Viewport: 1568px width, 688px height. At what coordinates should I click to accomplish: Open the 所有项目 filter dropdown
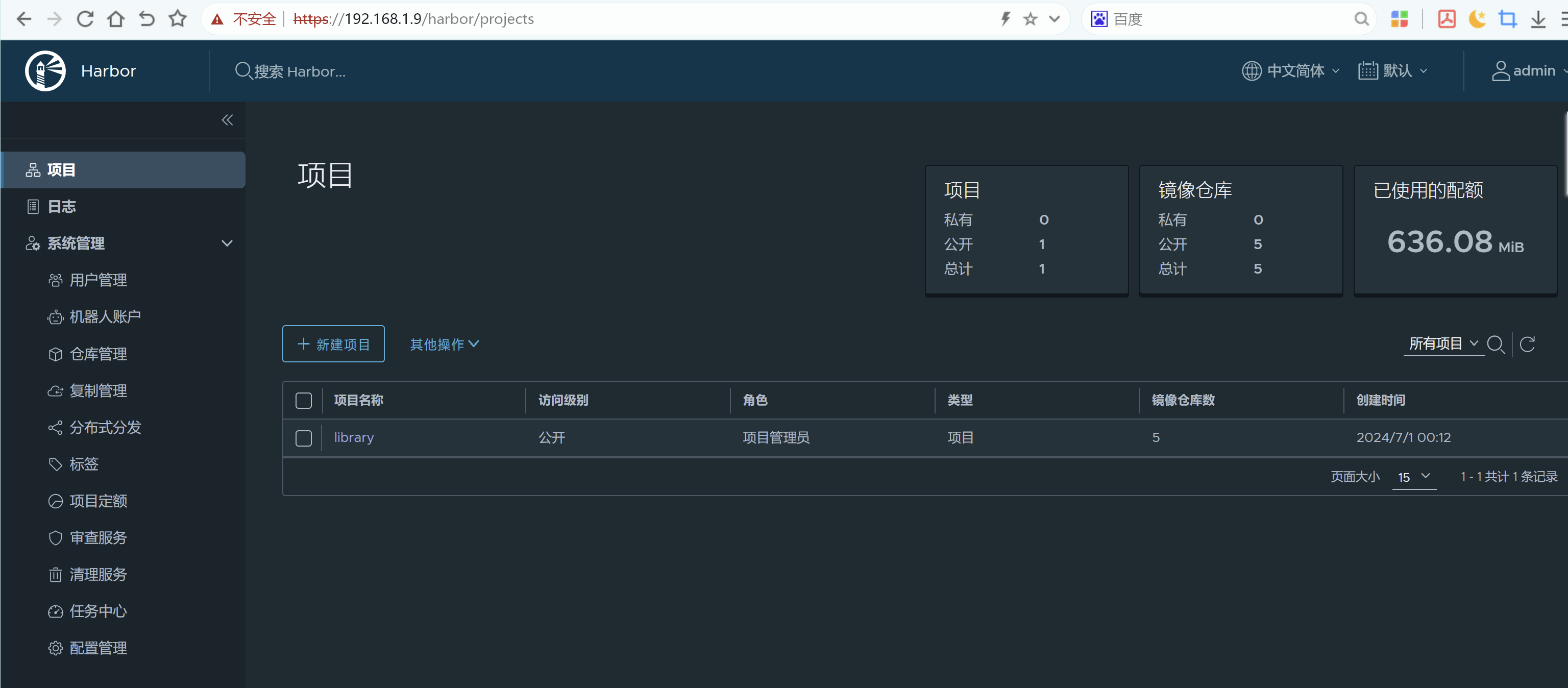coord(1443,343)
